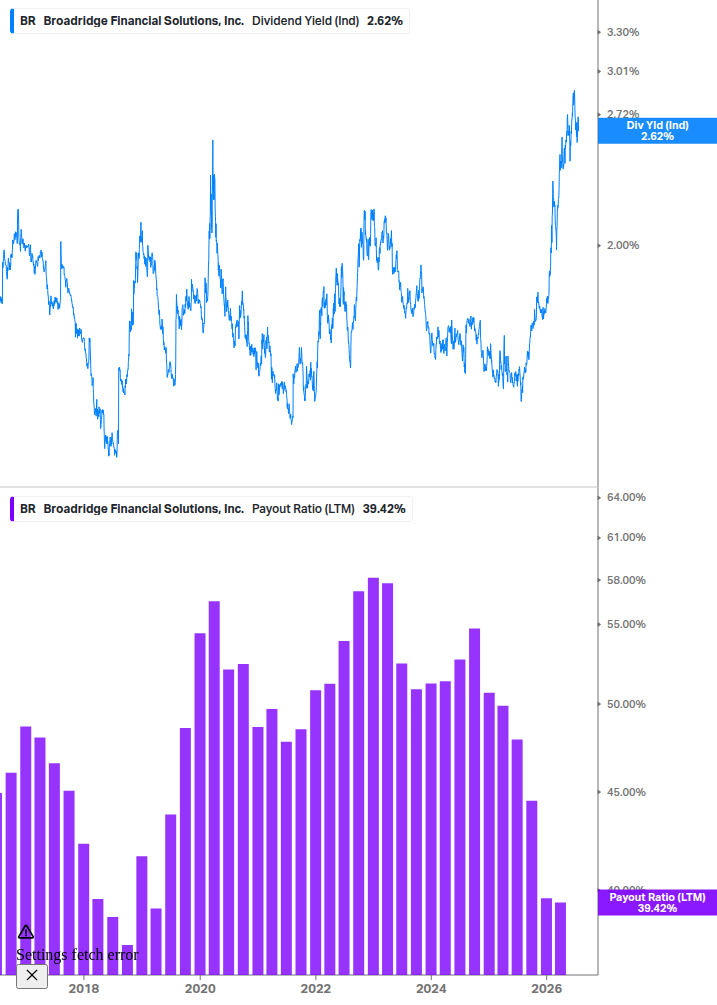Click the tallest payout ratio bar near 58%
717x1005 pixels.
373,776
